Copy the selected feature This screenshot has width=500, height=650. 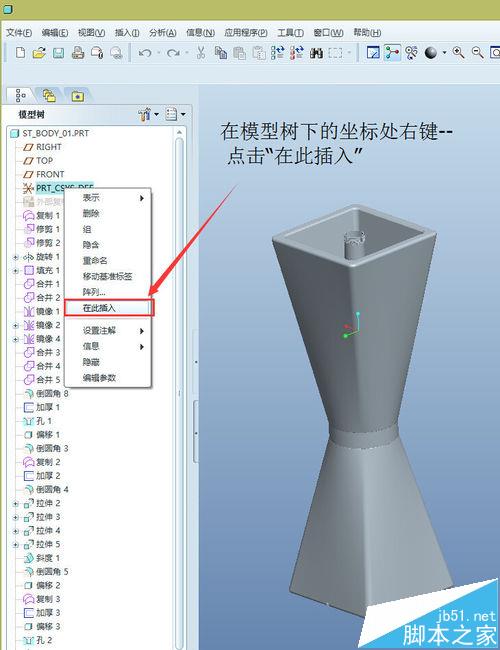click(220, 53)
